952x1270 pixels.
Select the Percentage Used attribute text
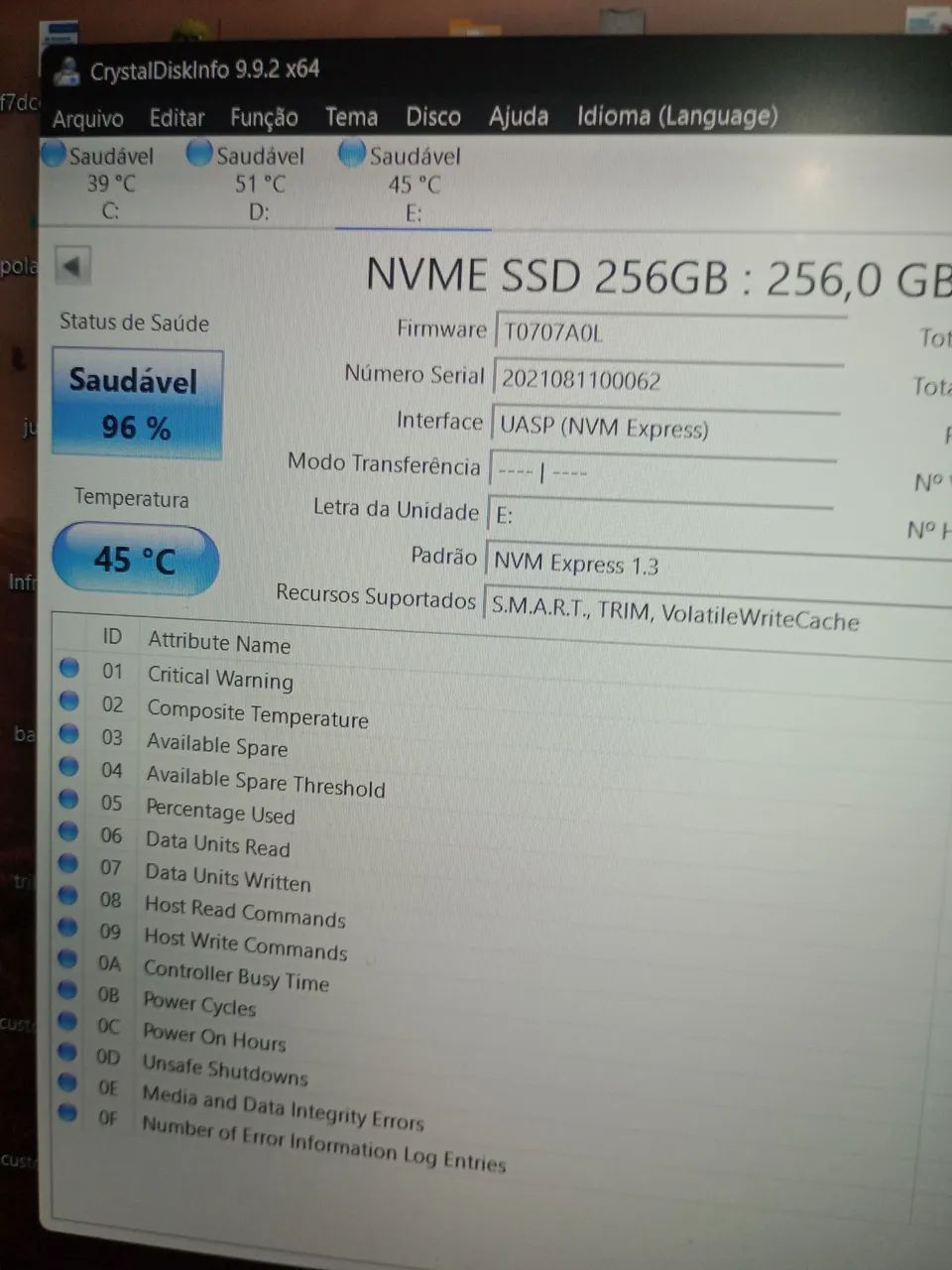click(x=220, y=812)
